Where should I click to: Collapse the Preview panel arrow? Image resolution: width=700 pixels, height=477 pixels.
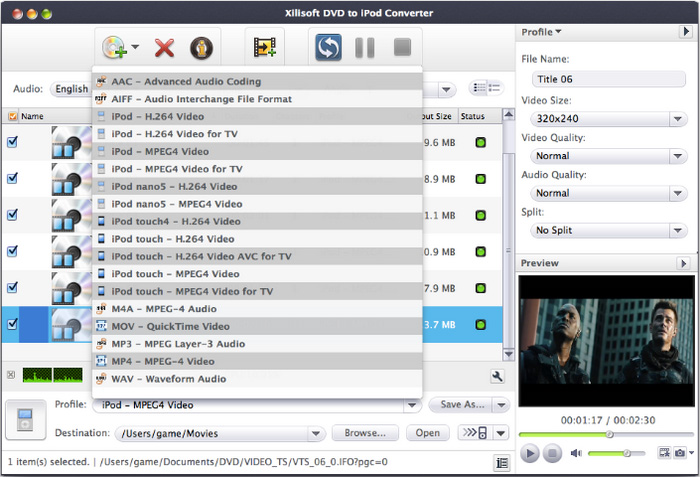[x=683, y=263]
